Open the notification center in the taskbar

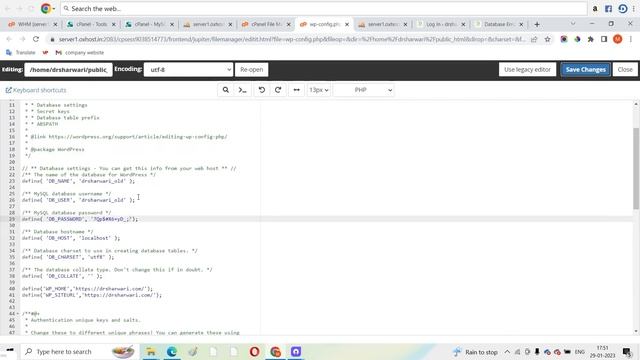pos(627,351)
